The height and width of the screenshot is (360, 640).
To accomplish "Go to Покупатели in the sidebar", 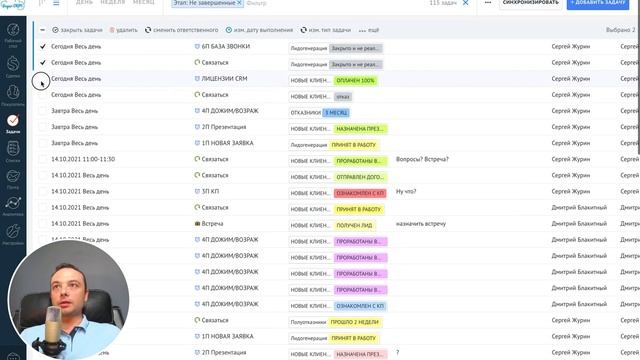I will click(13, 95).
